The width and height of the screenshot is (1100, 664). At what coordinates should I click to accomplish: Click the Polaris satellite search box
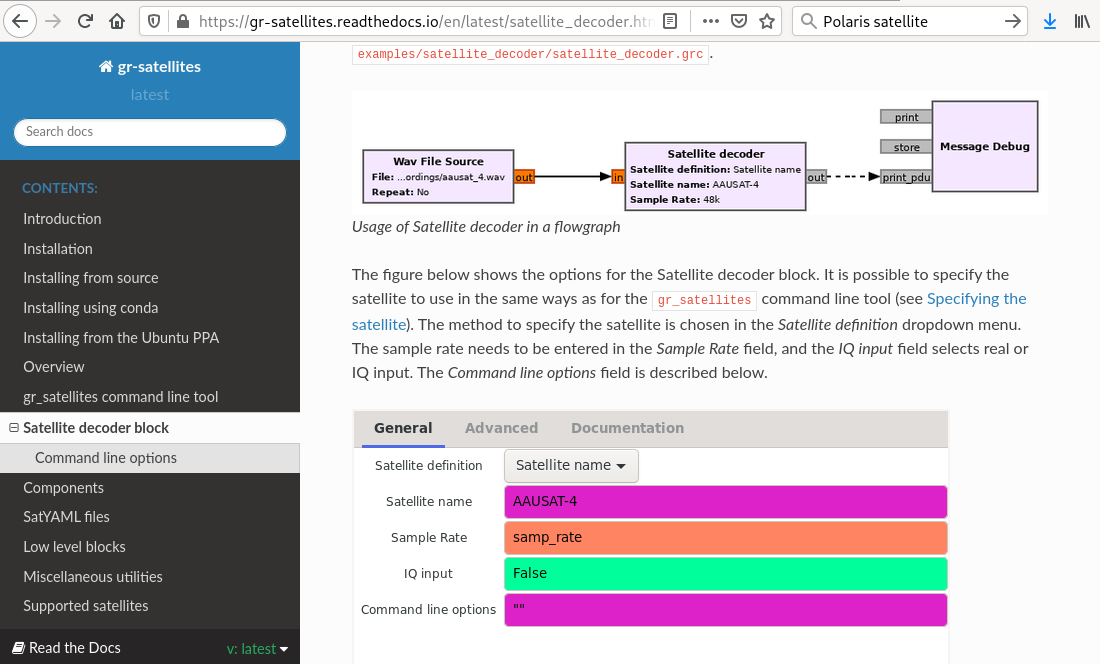pos(909,22)
